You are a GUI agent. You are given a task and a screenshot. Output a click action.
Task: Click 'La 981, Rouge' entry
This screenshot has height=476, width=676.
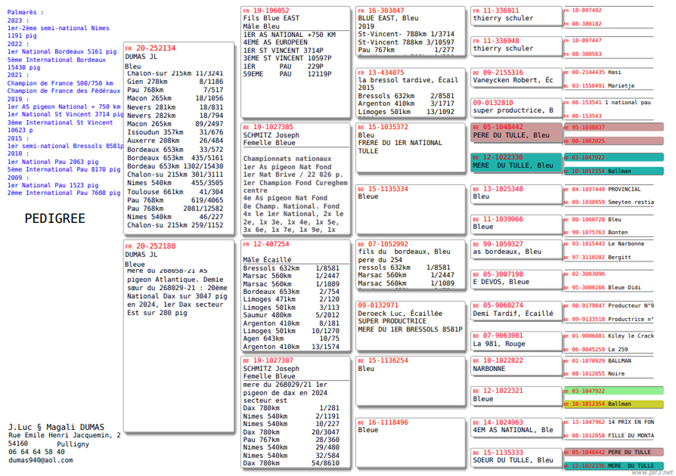(x=516, y=340)
